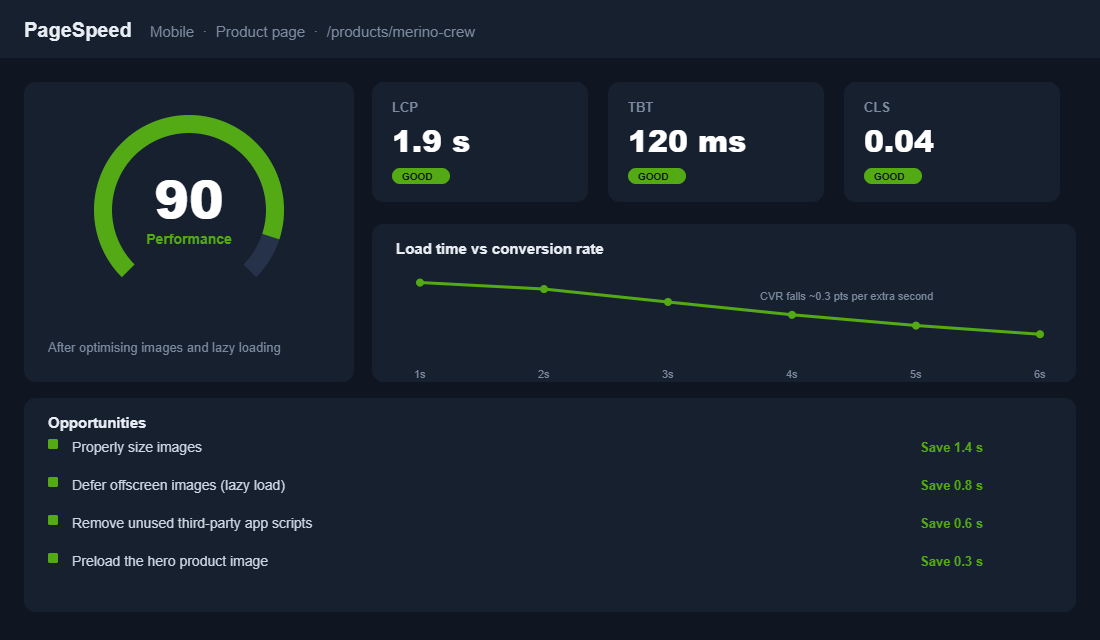Click the CLS metric label
The image size is (1100, 640).
pyautogui.click(x=877, y=107)
